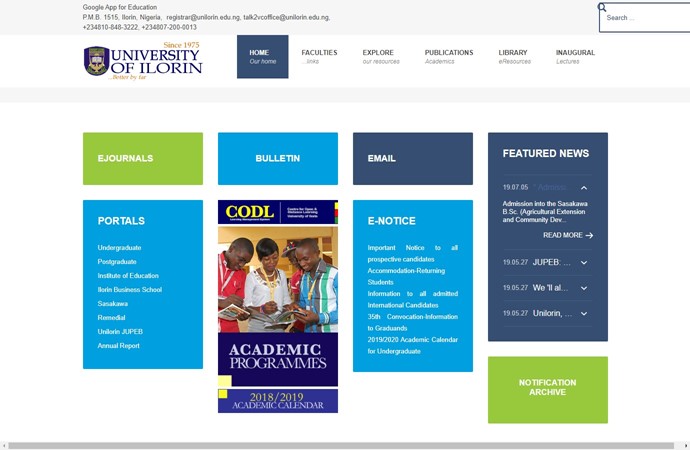Screen dimensions: 690x450
Task: Open the Institute of Education link
Action: [128, 276]
